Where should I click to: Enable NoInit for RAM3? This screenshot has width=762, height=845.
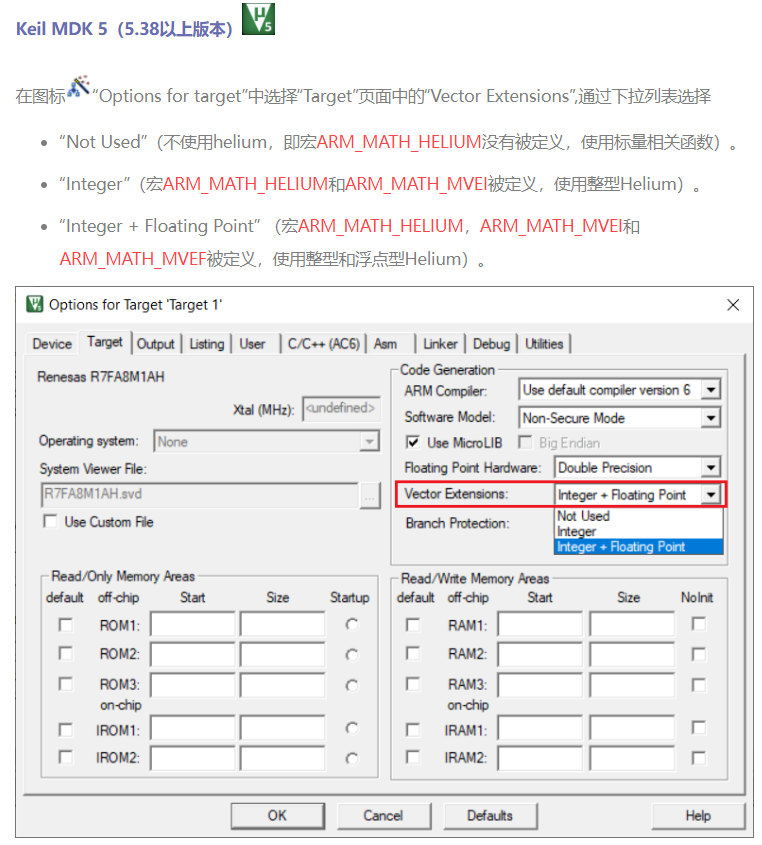(699, 684)
